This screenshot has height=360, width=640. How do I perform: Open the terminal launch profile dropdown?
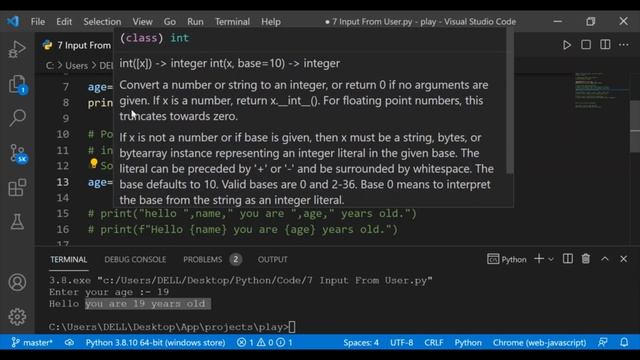[551, 259]
